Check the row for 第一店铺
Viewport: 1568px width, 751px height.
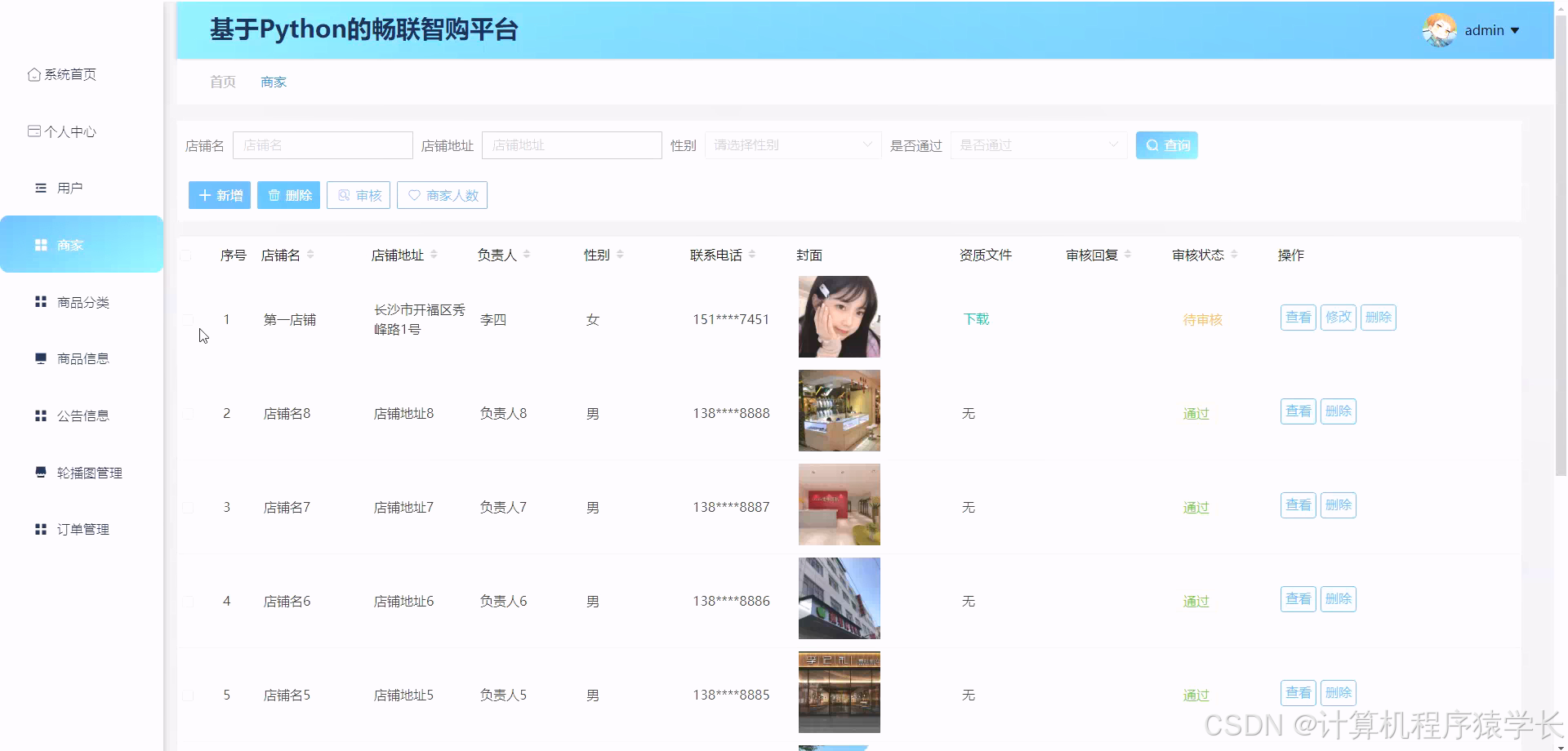click(186, 319)
